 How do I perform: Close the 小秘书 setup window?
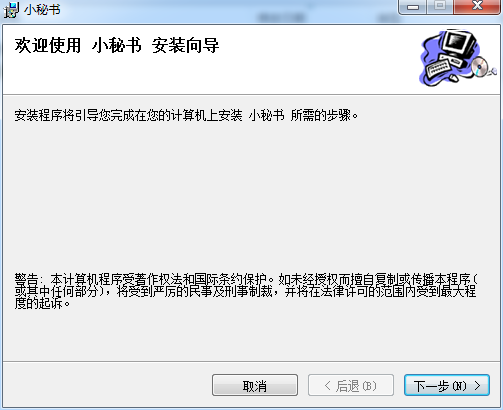click(x=477, y=6)
